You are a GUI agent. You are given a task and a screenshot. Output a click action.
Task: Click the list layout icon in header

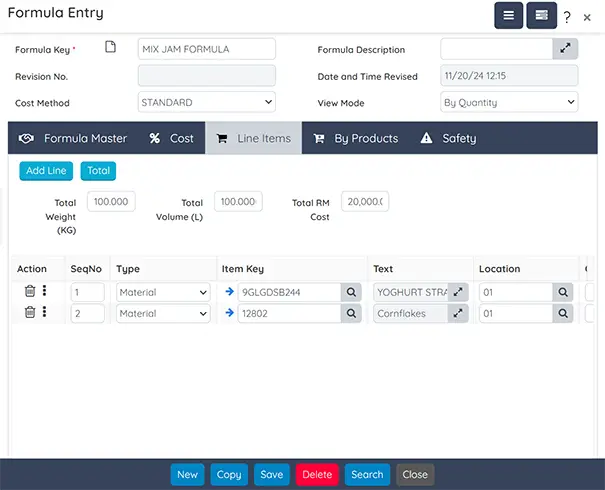click(541, 16)
